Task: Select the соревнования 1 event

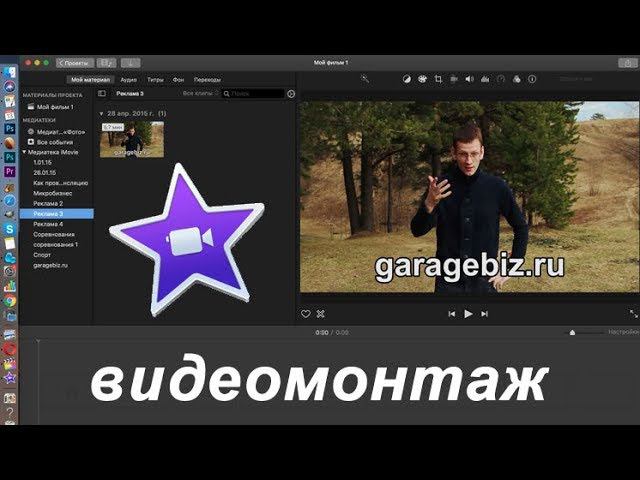Action: click(56, 244)
